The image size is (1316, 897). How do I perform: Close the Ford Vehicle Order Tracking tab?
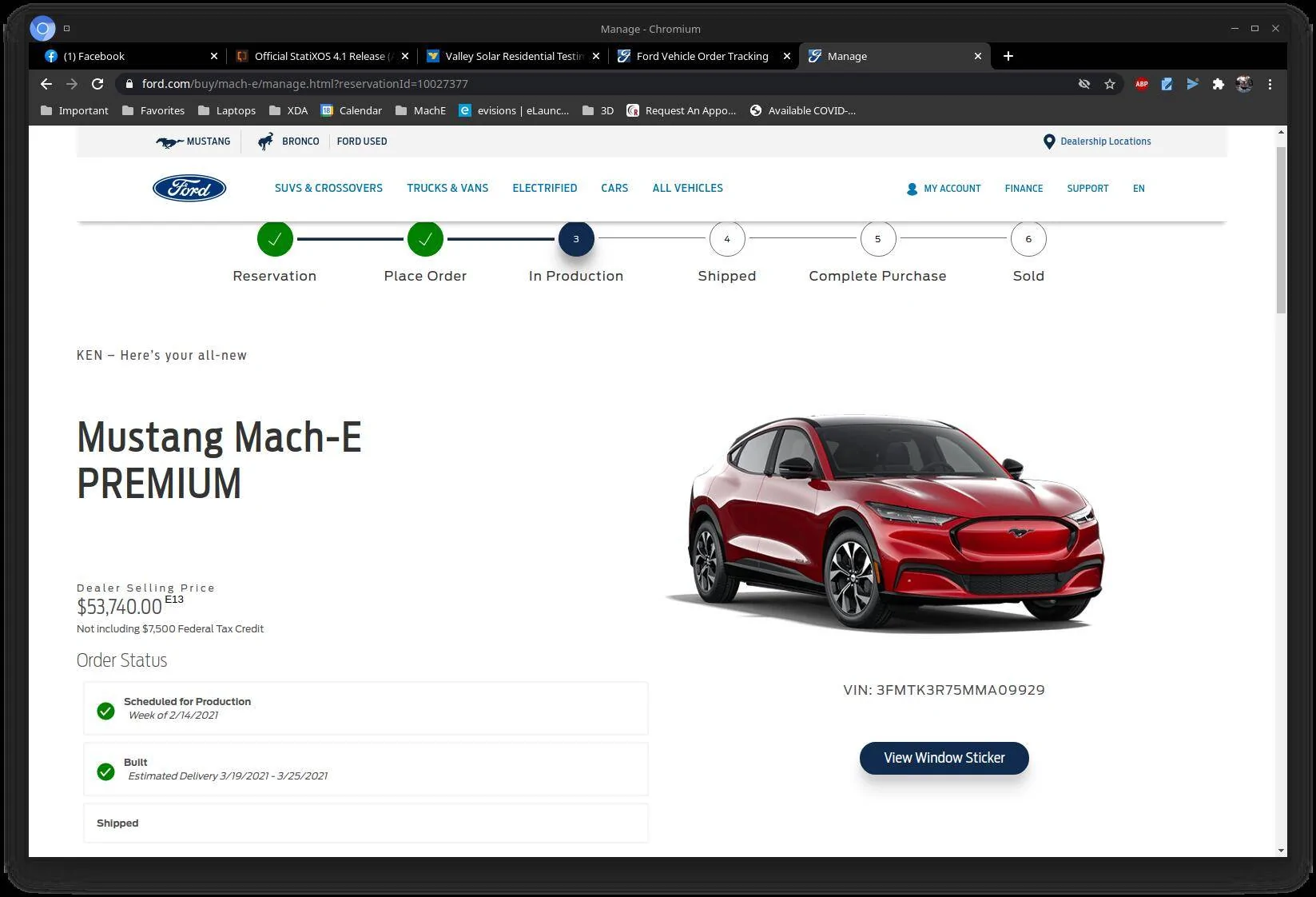point(787,56)
